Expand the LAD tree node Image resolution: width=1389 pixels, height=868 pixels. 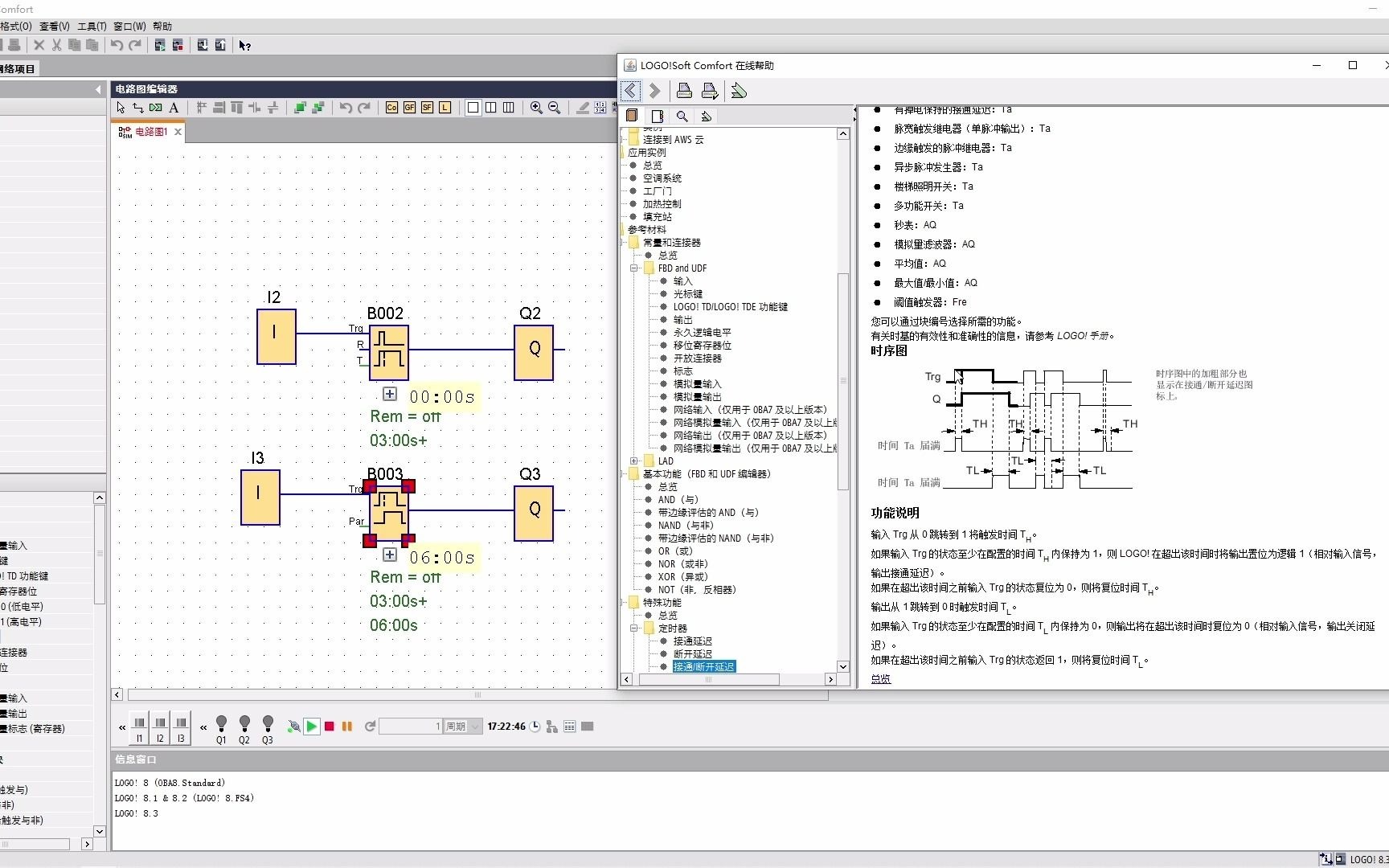click(634, 461)
